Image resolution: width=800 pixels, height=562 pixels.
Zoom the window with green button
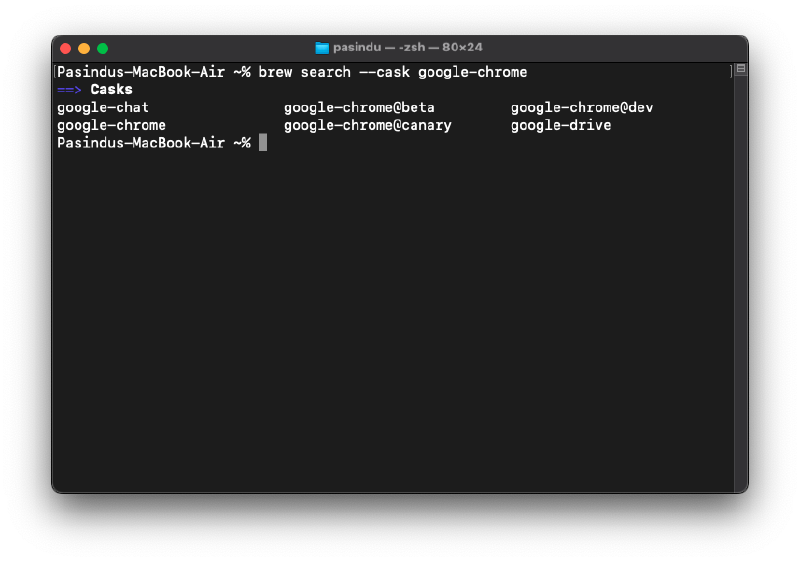(x=102, y=48)
